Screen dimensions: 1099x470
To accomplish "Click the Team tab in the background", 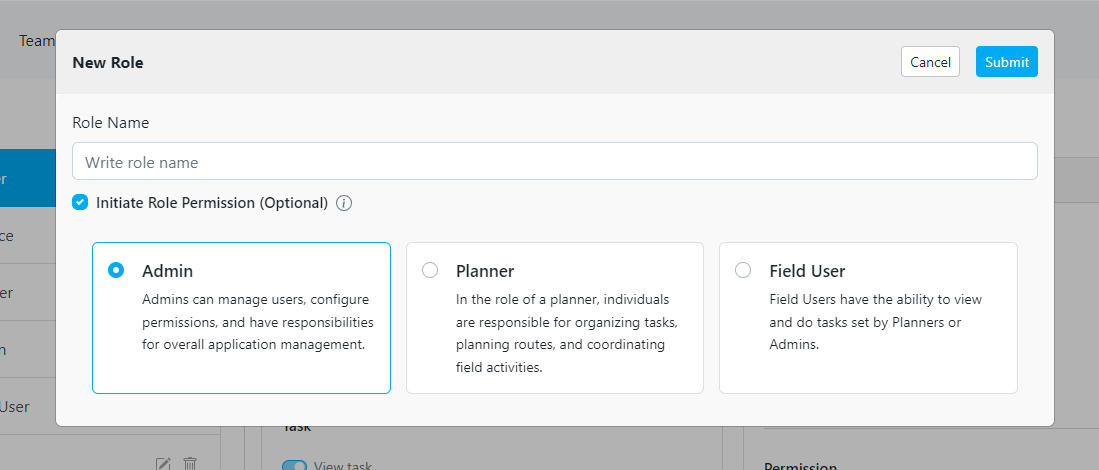I will [x=36, y=41].
